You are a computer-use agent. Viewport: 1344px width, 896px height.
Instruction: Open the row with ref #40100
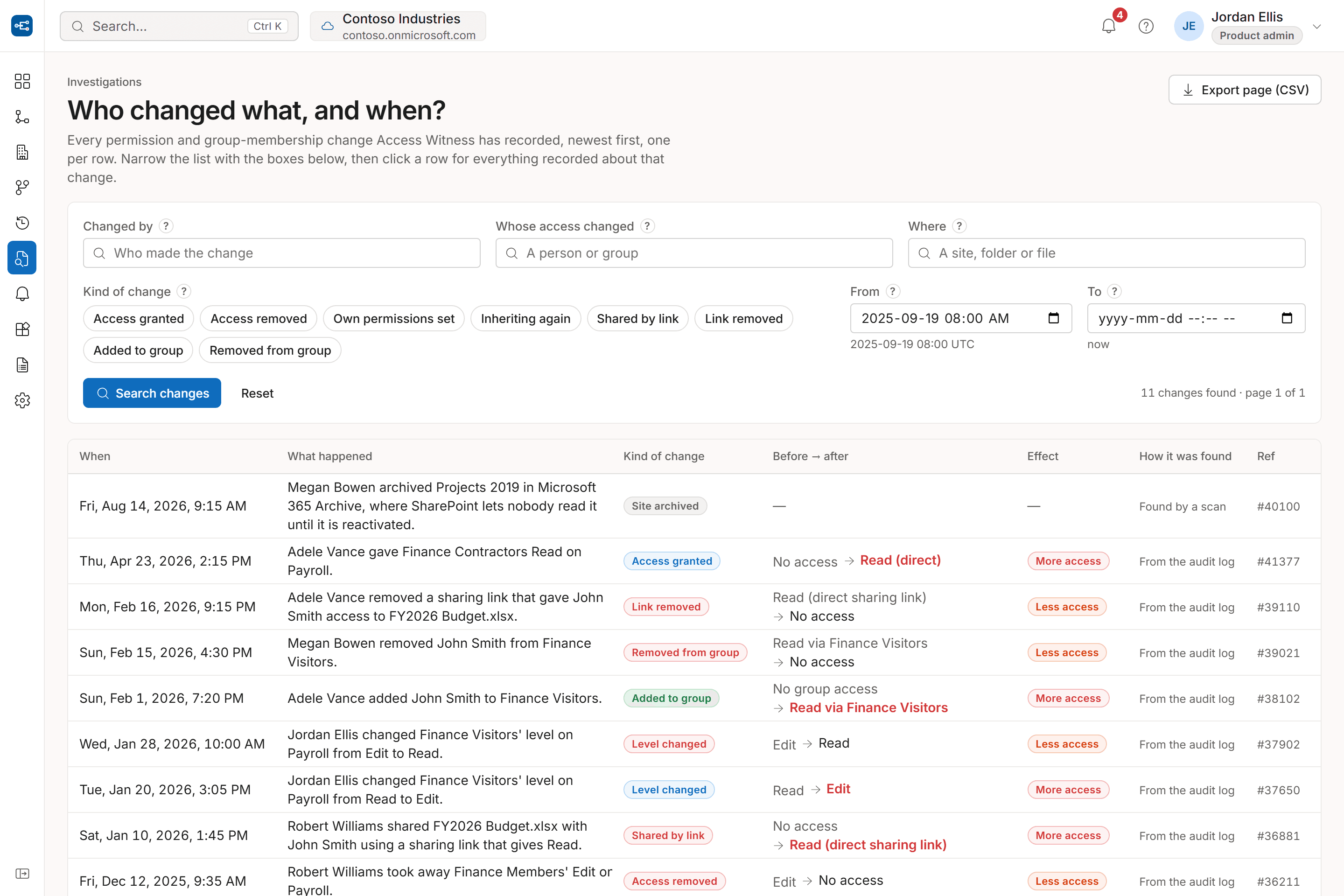coord(694,506)
